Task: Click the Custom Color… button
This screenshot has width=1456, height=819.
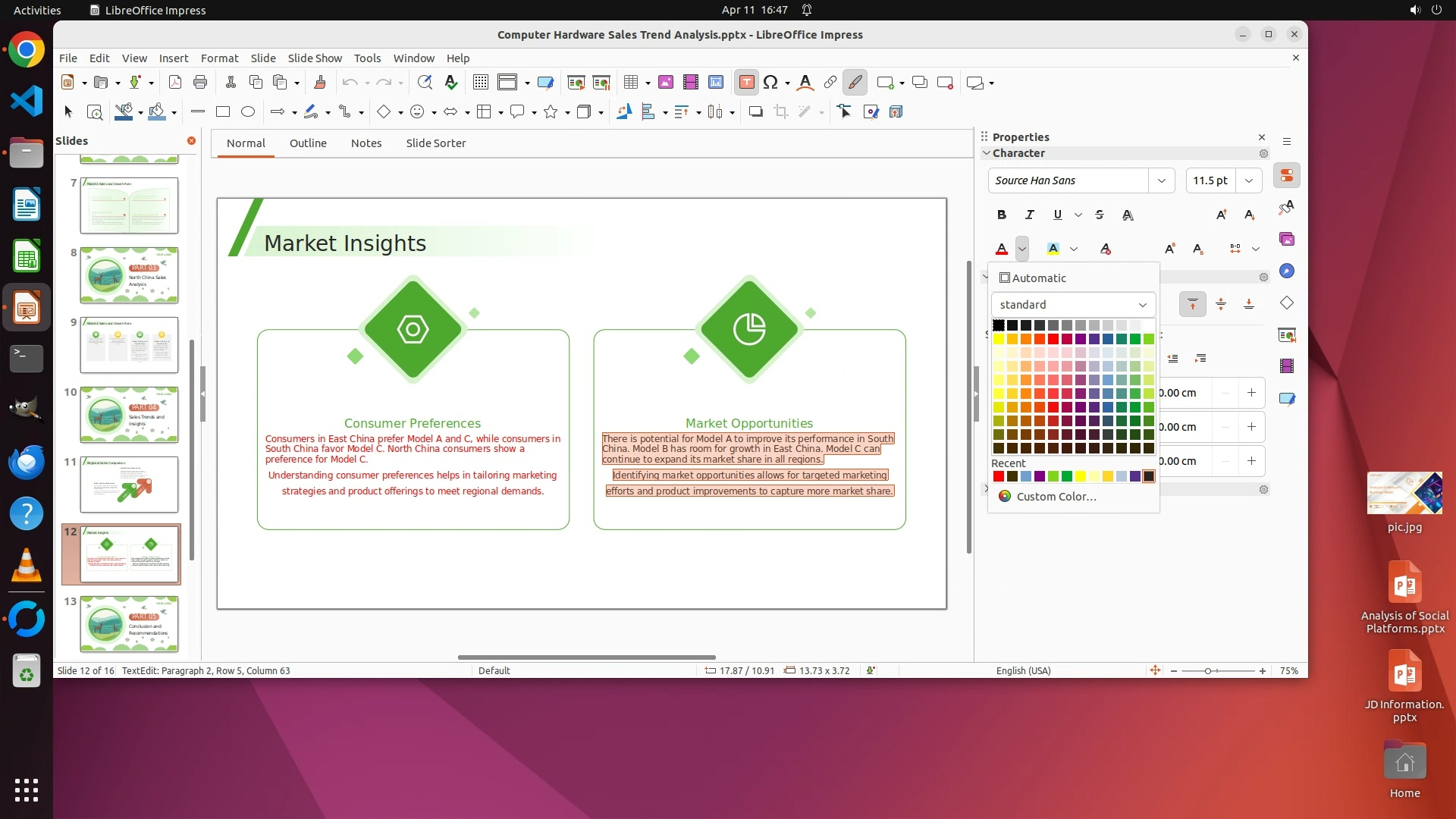Action: click(1056, 497)
